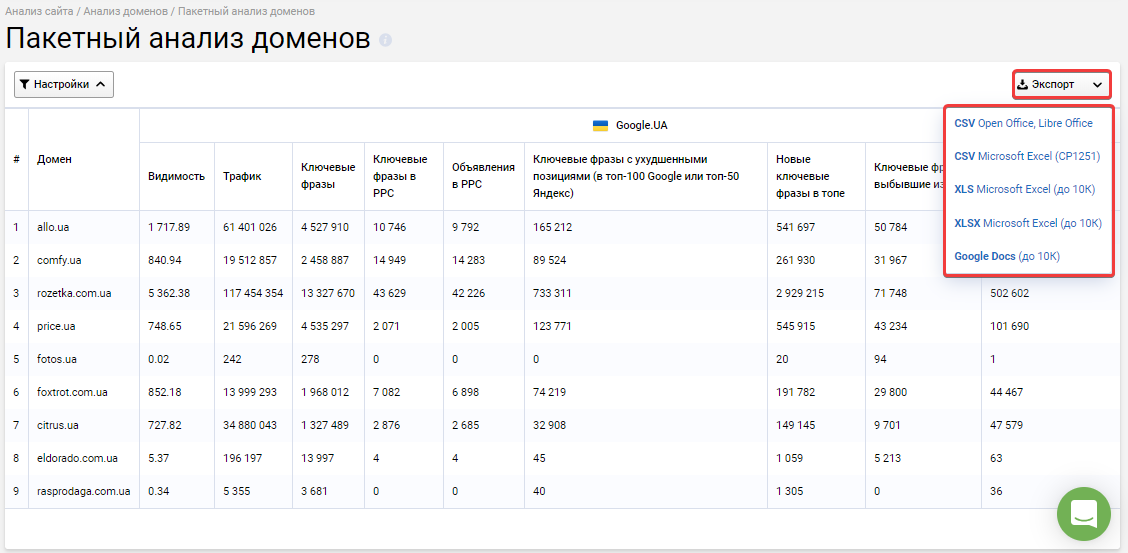The width and height of the screenshot is (1128, 553).
Task: Select domain citrus.ua
Action: (x=58, y=426)
